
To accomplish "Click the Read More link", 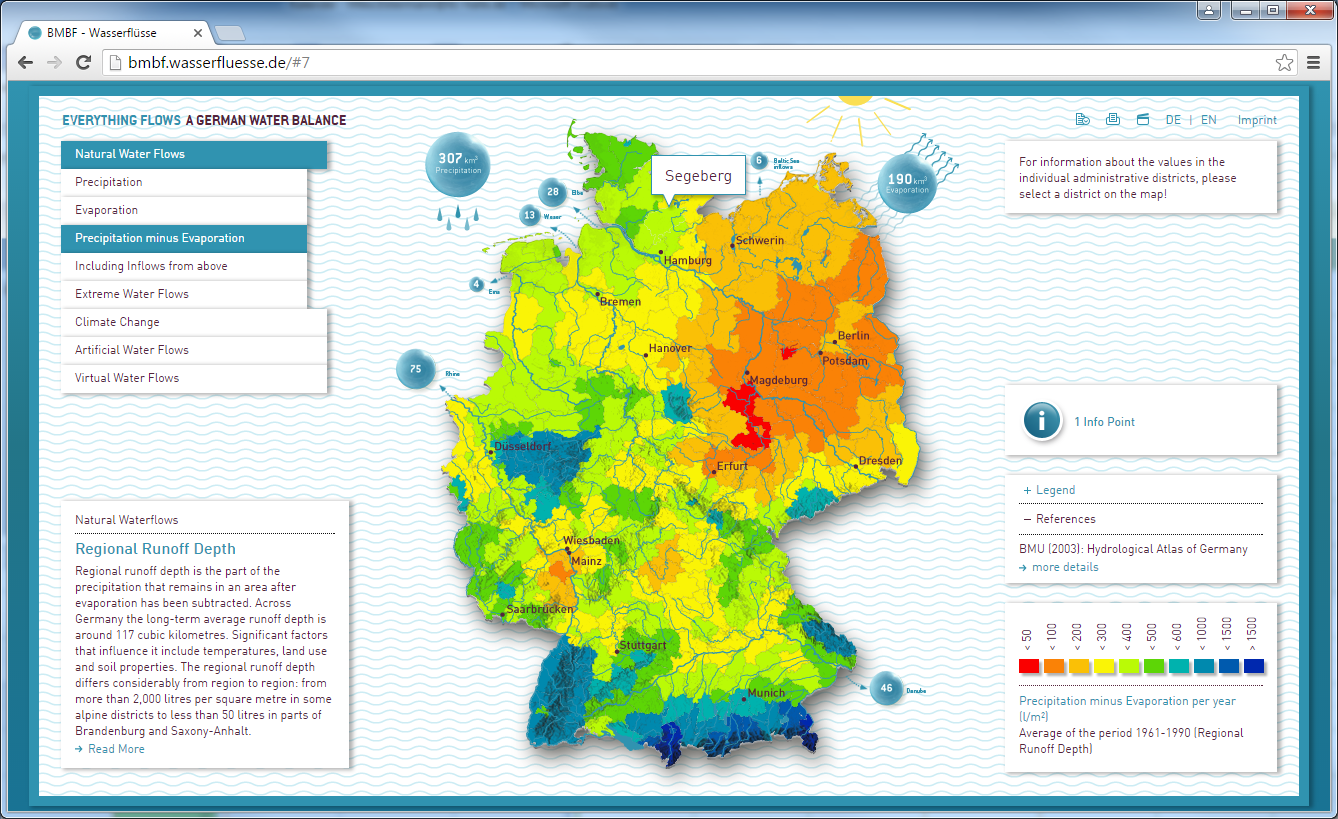I will pyautogui.click(x=110, y=749).
